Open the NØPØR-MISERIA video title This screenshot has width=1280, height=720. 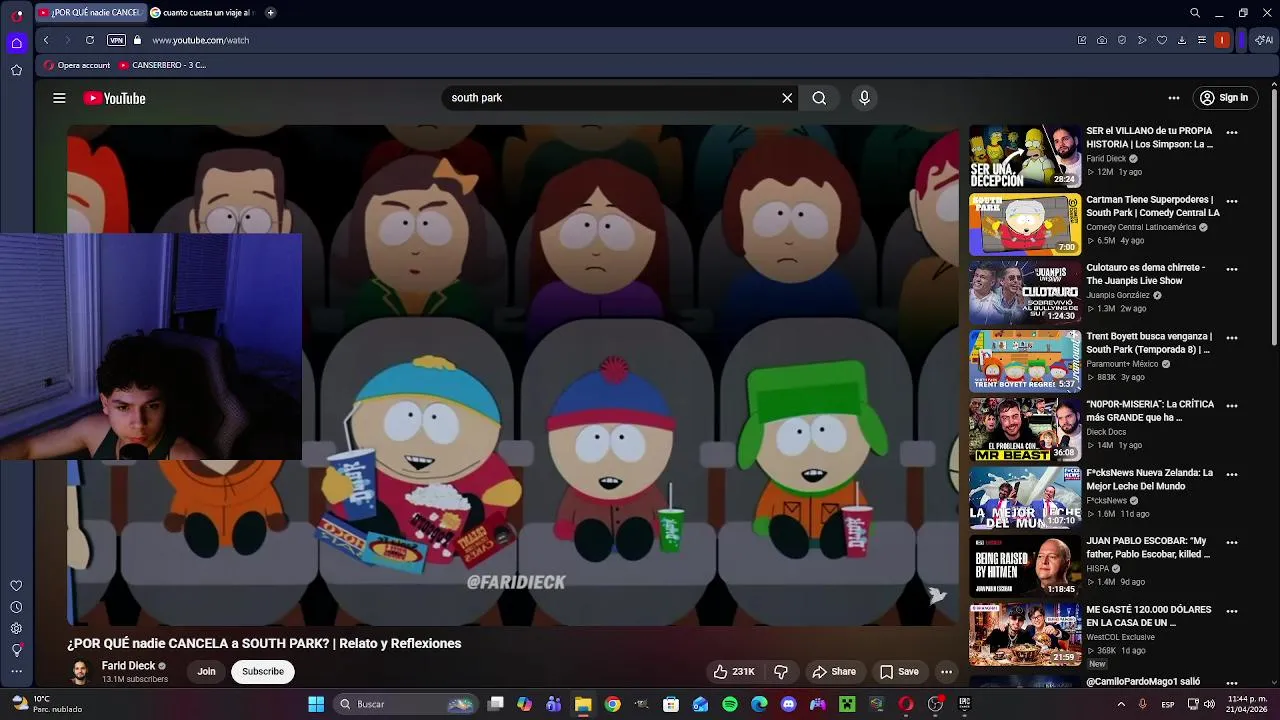[x=1150, y=411]
